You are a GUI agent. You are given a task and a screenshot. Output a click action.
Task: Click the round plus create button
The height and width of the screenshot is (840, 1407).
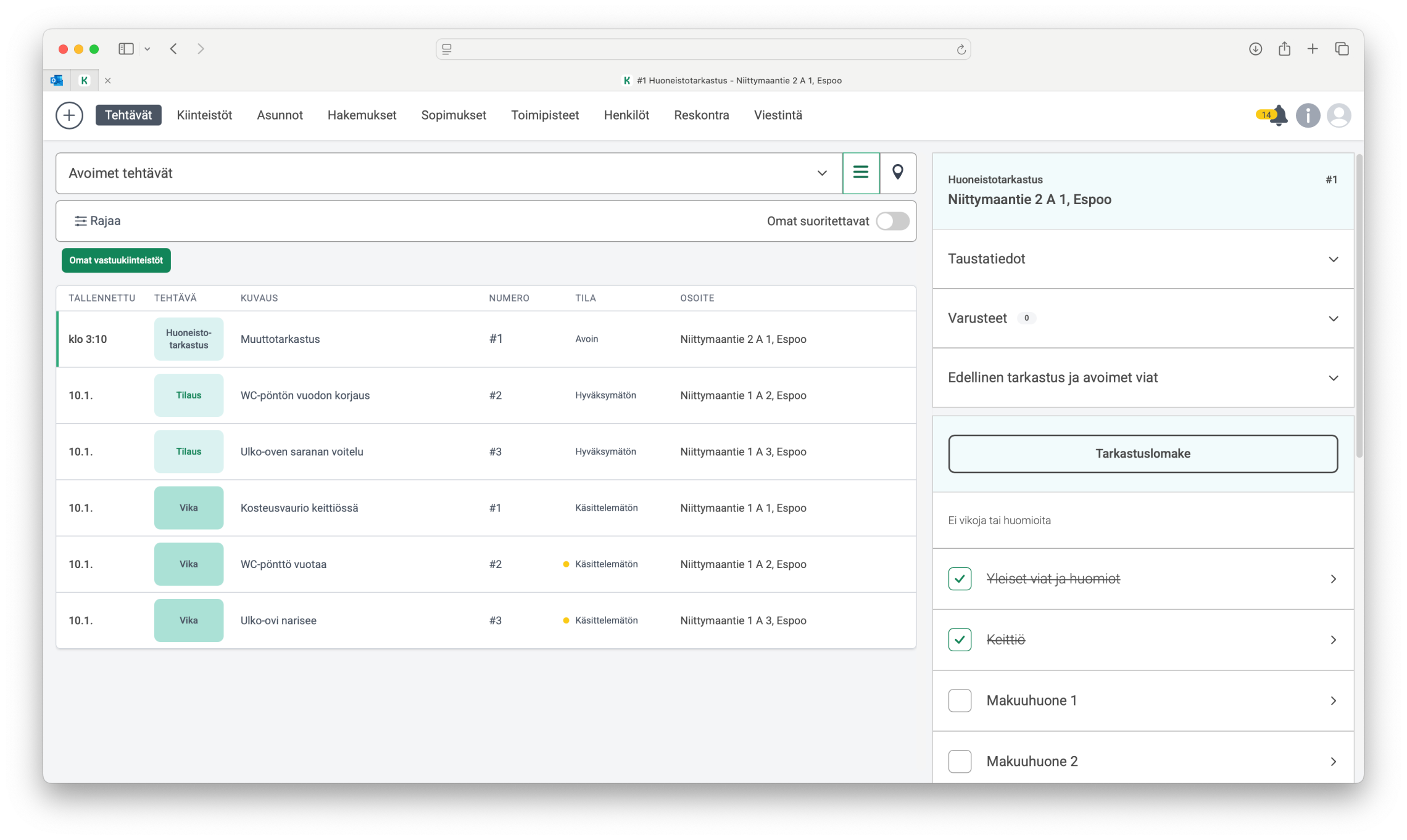coord(69,115)
